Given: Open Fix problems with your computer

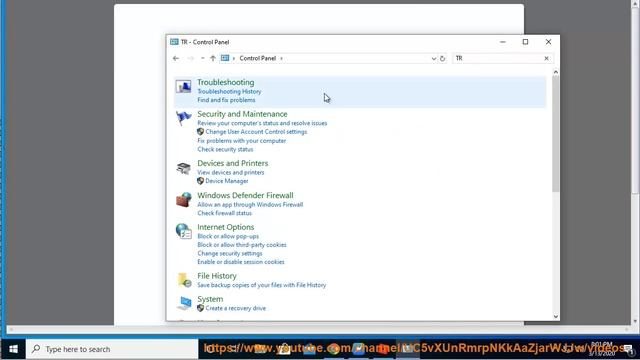Looking at the screenshot, I should pyautogui.click(x=242, y=141).
